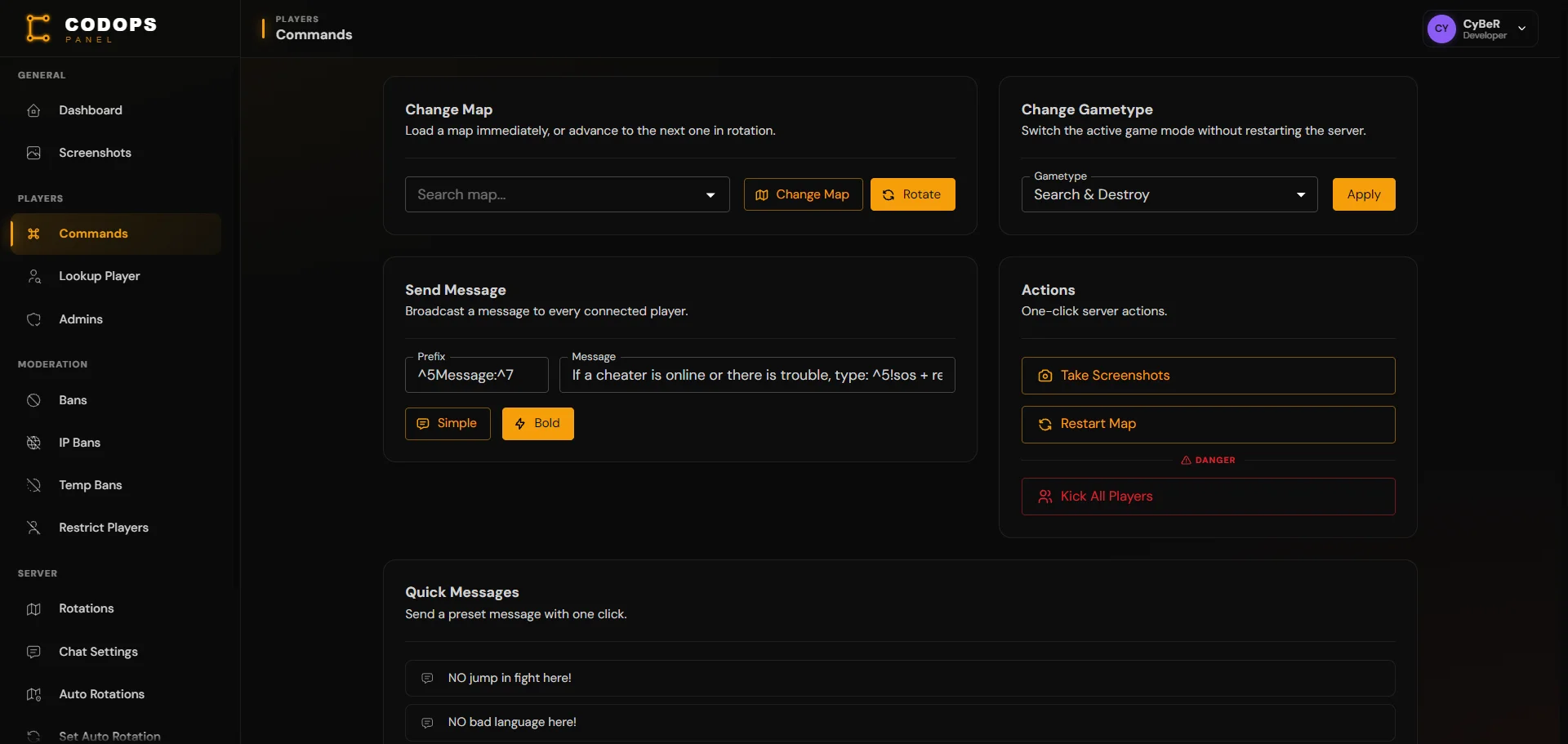The width and height of the screenshot is (1568, 744).
Task: Send message using Simple style
Action: pos(448,424)
